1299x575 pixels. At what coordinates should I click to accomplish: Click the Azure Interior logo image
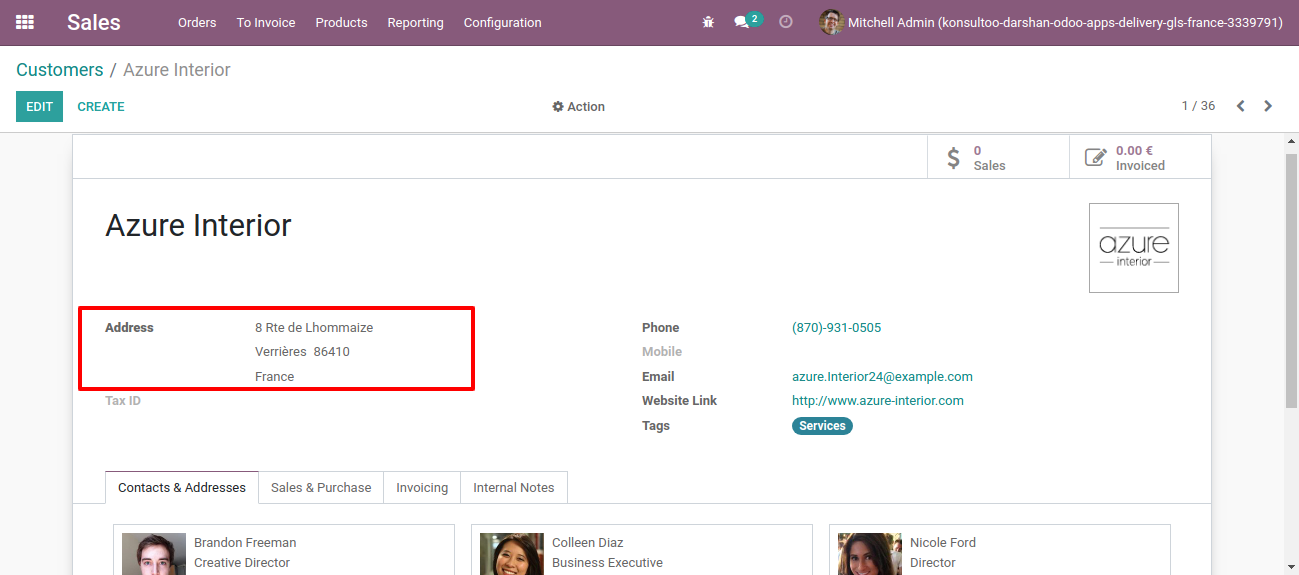pyautogui.click(x=1133, y=248)
